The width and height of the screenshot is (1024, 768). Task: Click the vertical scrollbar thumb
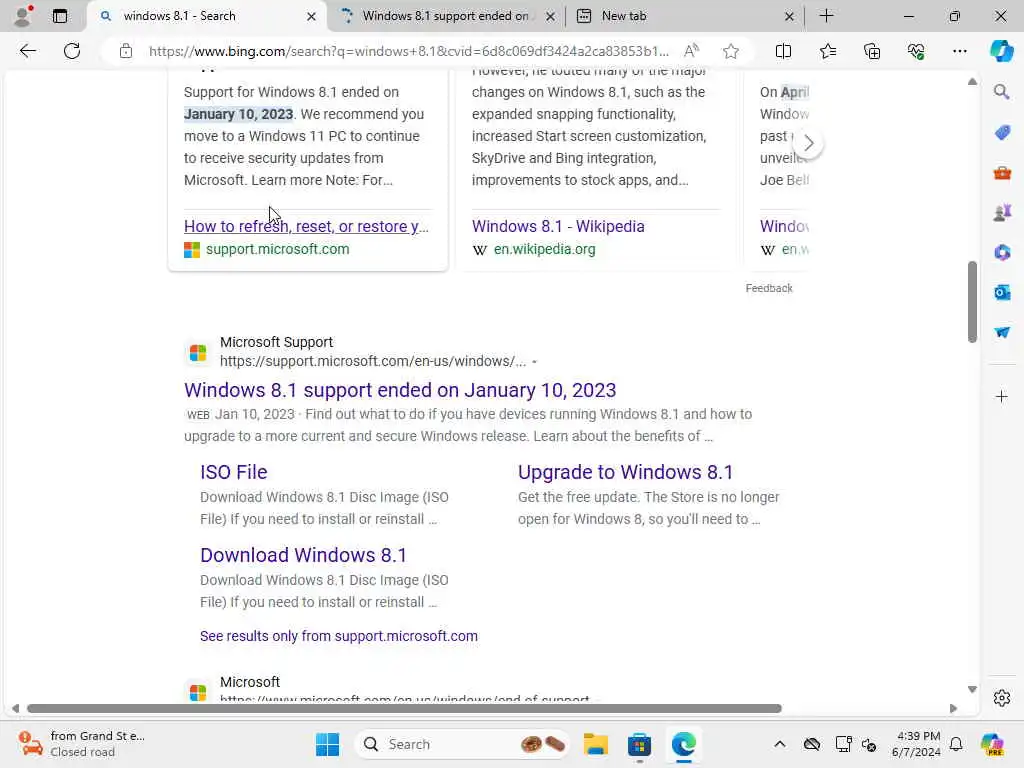(x=972, y=302)
